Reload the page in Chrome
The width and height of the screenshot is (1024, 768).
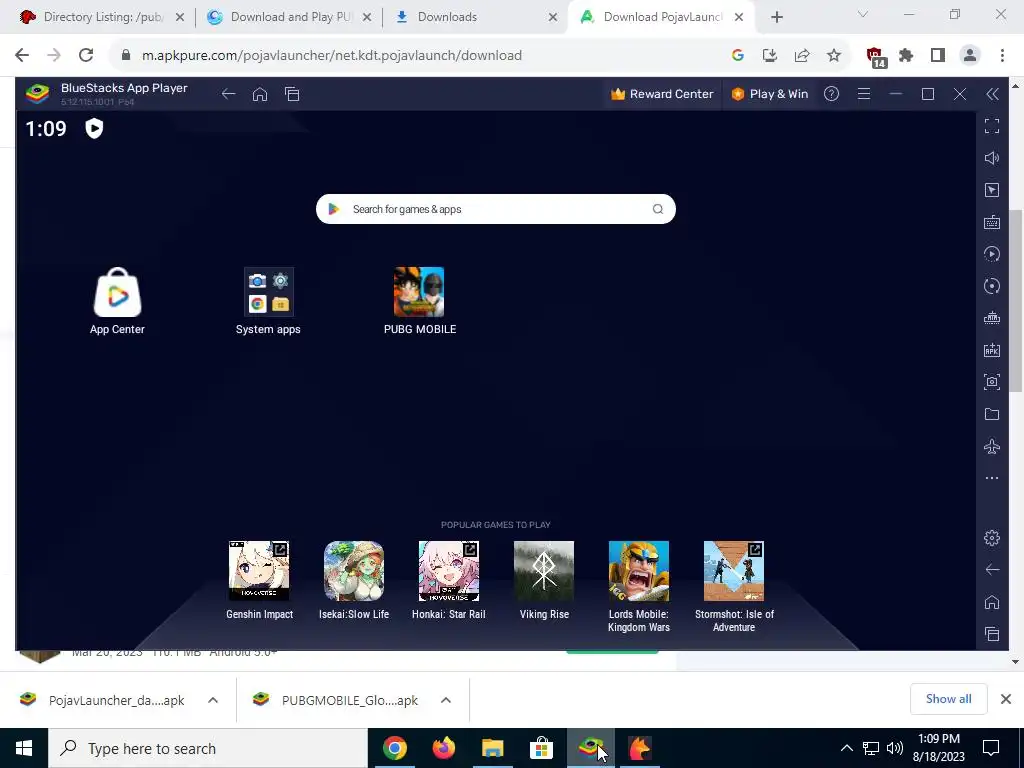tap(86, 55)
